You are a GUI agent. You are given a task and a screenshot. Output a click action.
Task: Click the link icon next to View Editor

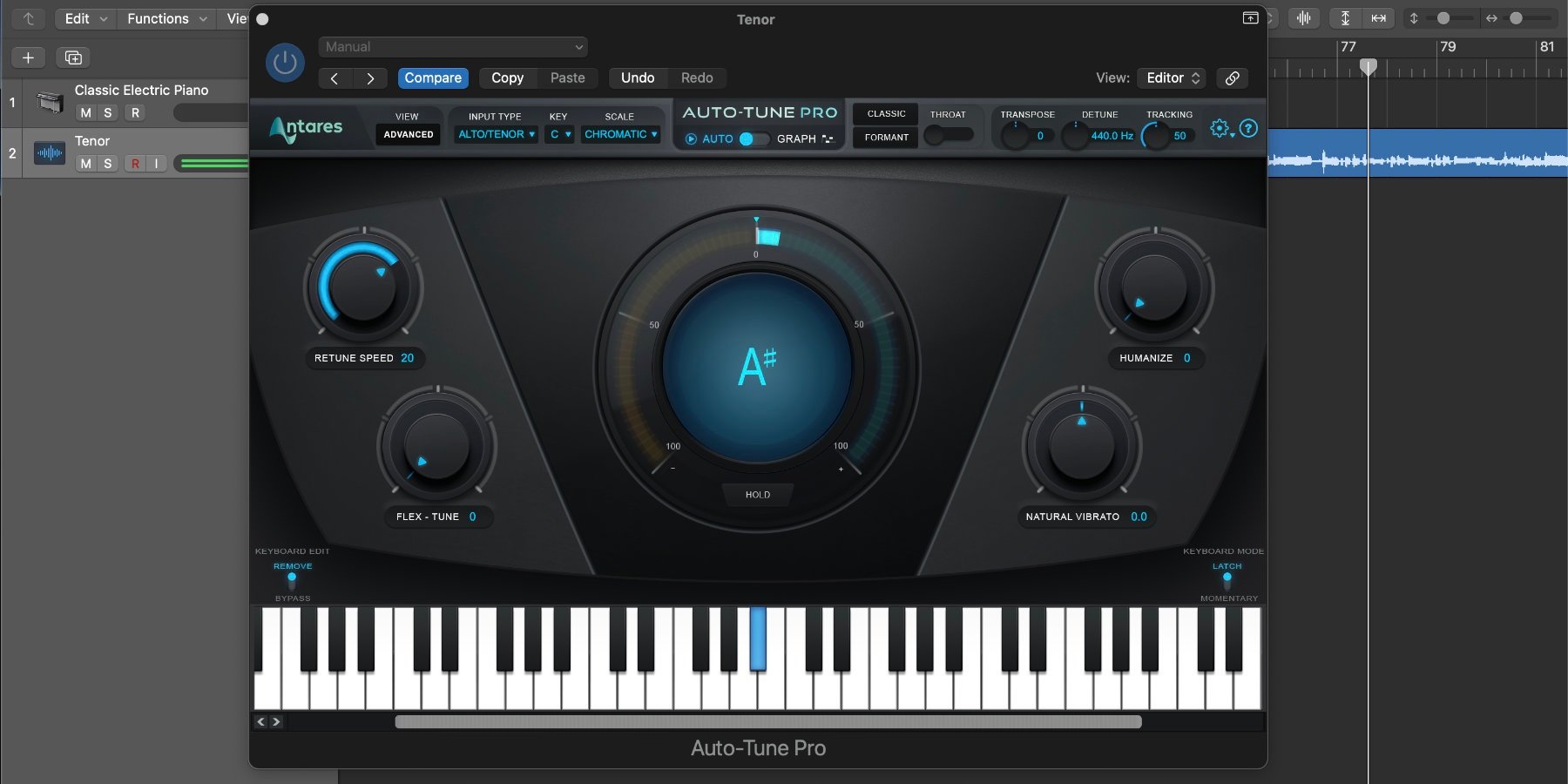coord(1232,78)
